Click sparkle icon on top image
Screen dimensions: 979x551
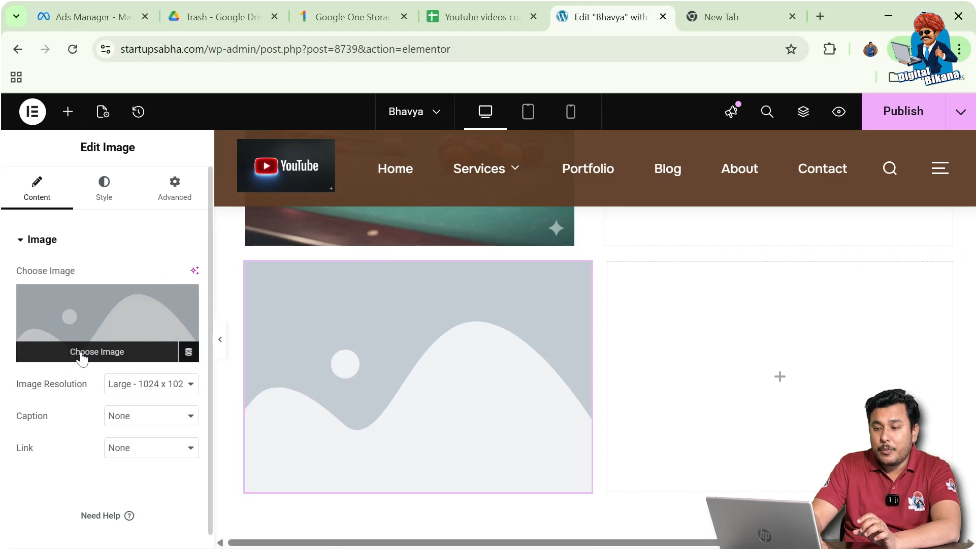pyautogui.click(x=556, y=228)
